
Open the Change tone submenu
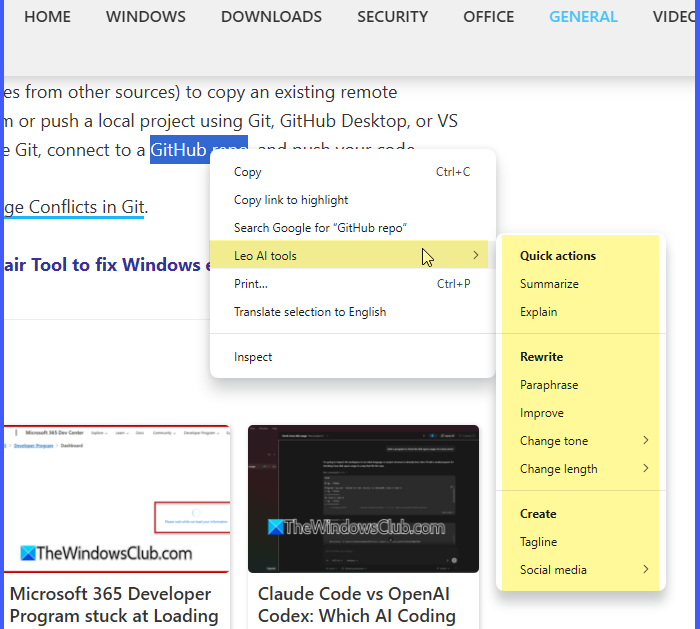click(580, 441)
